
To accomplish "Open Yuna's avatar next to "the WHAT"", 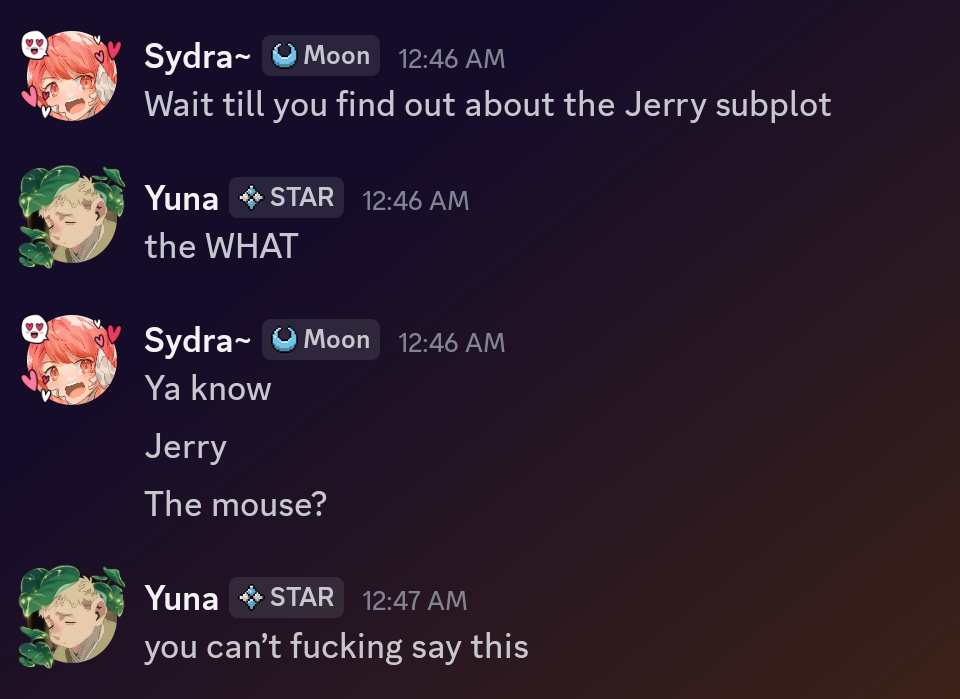I will pyautogui.click(x=70, y=216).
